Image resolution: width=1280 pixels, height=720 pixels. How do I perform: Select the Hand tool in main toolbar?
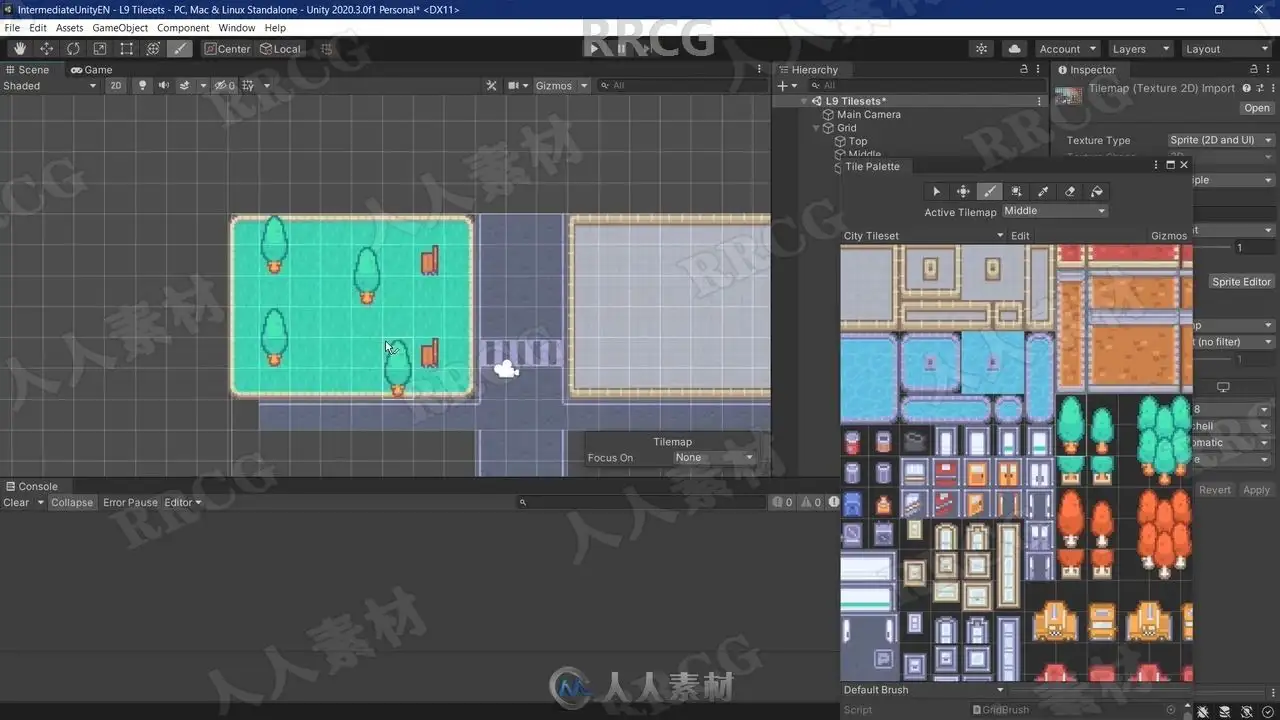[x=20, y=48]
